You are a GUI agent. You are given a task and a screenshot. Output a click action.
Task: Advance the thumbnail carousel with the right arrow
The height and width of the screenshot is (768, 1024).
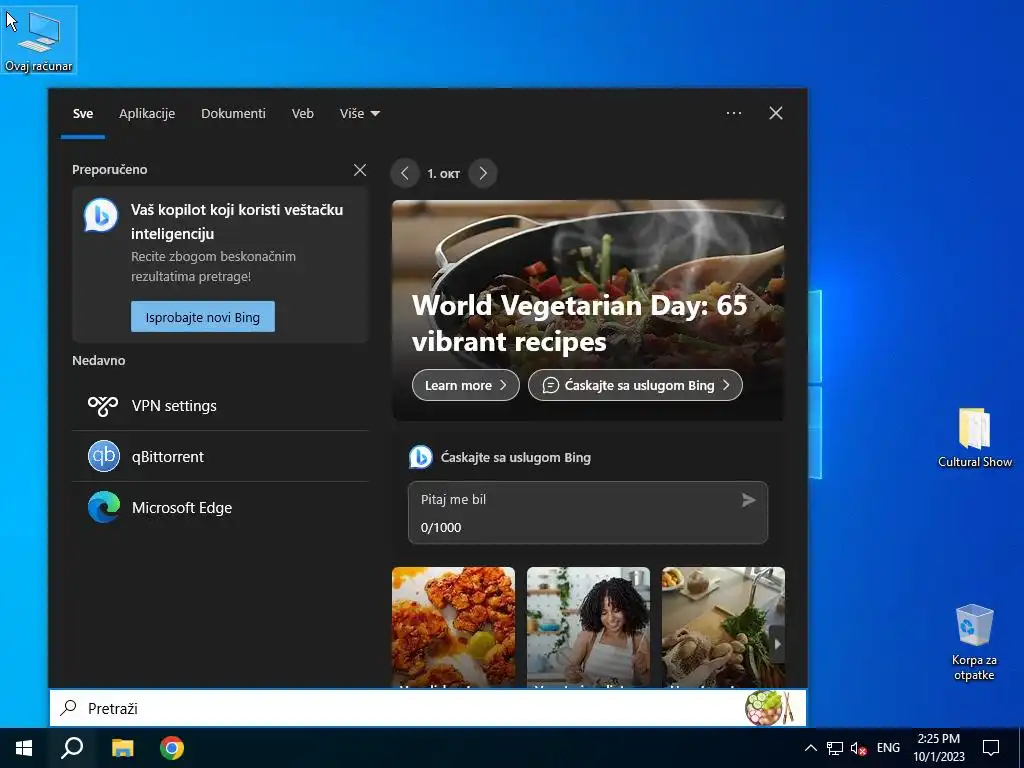pyautogui.click(x=777, y=644)
